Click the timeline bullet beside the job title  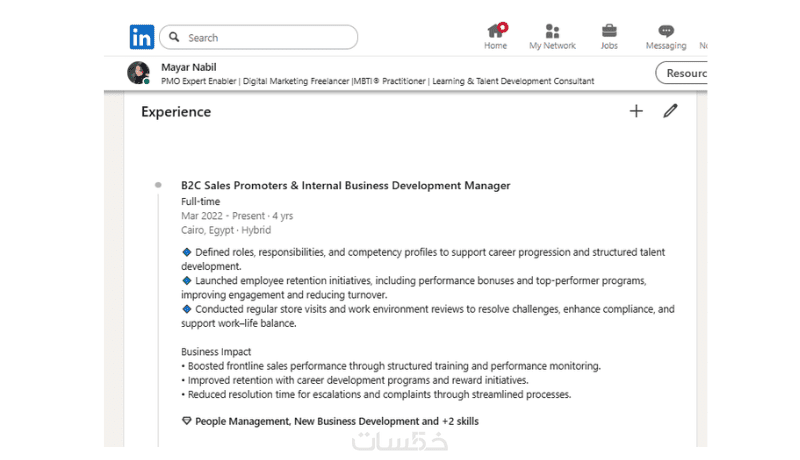[x=158, y=185]
